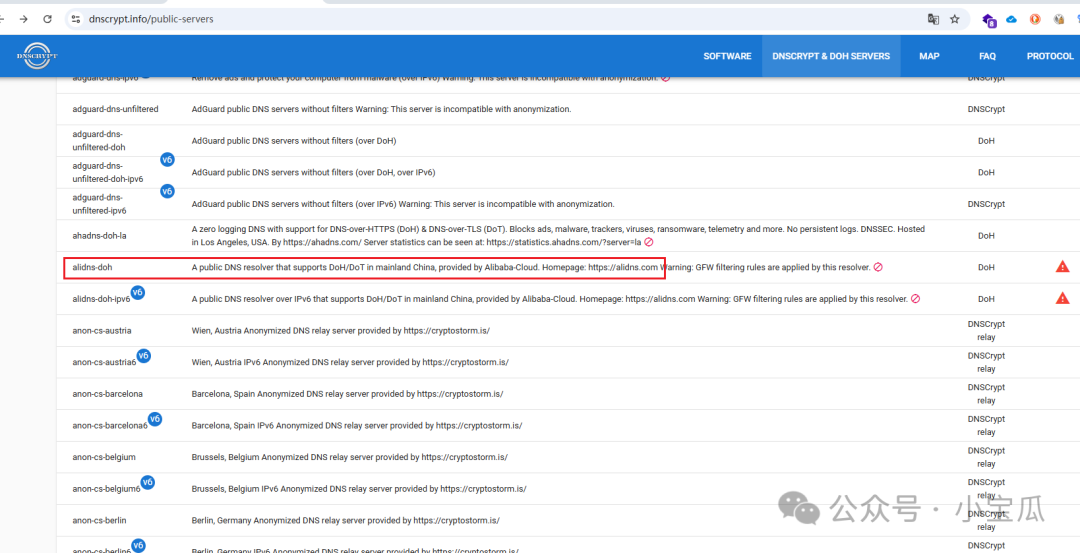Screen dimensions: 1080x553
Task: Go to the MAP page
Action: click(x=929, y=56)
